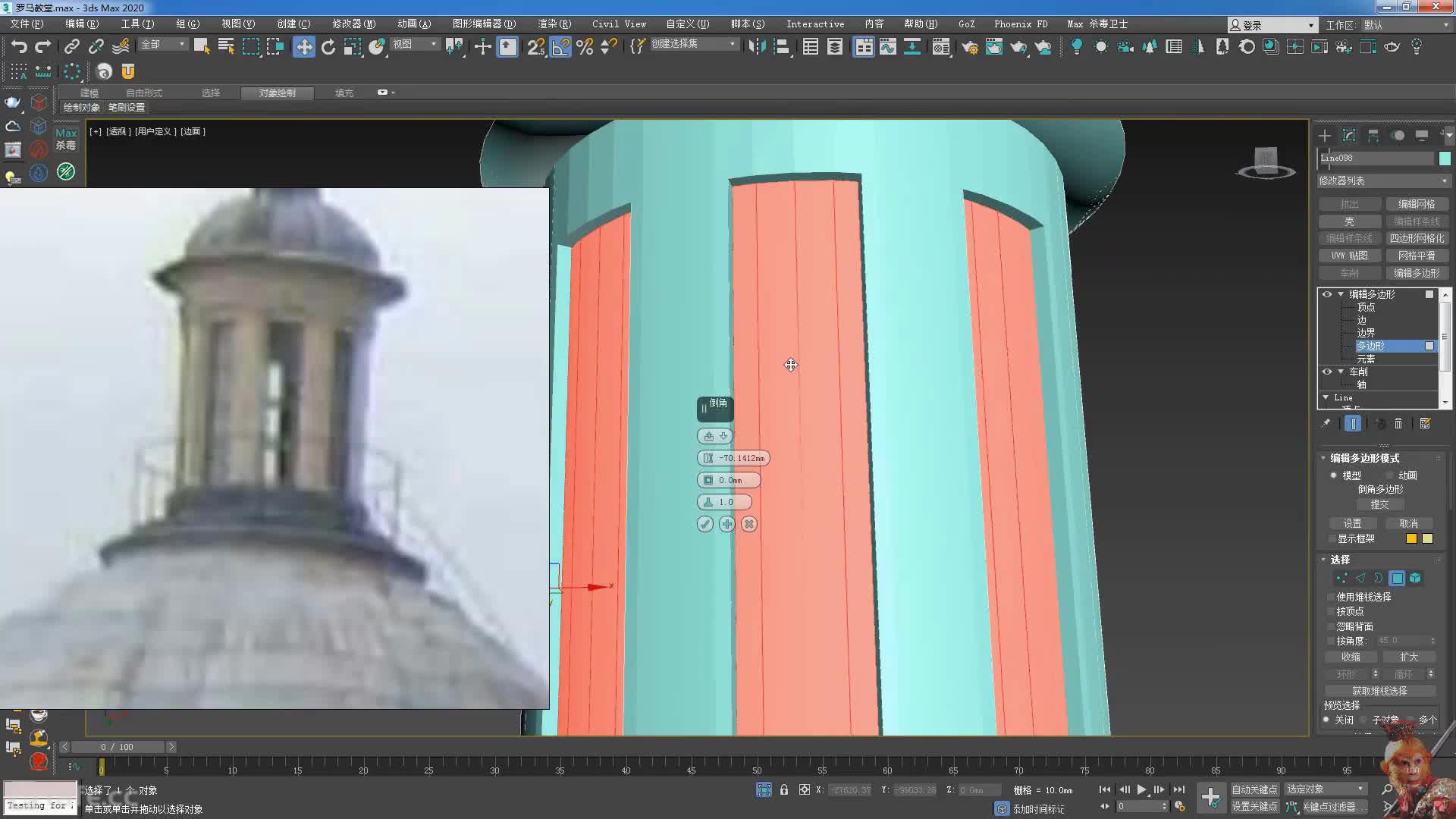Click 网格平滑 modifier button
This screenshot has height=819, width=1456.
pos(1416,256)
